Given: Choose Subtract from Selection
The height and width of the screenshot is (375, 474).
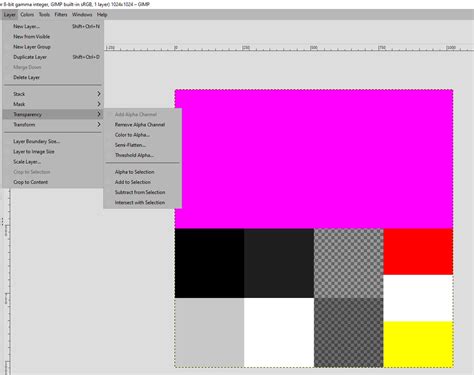Looking at the screenshot, I should pyautogui.click(x=143, y=192).
